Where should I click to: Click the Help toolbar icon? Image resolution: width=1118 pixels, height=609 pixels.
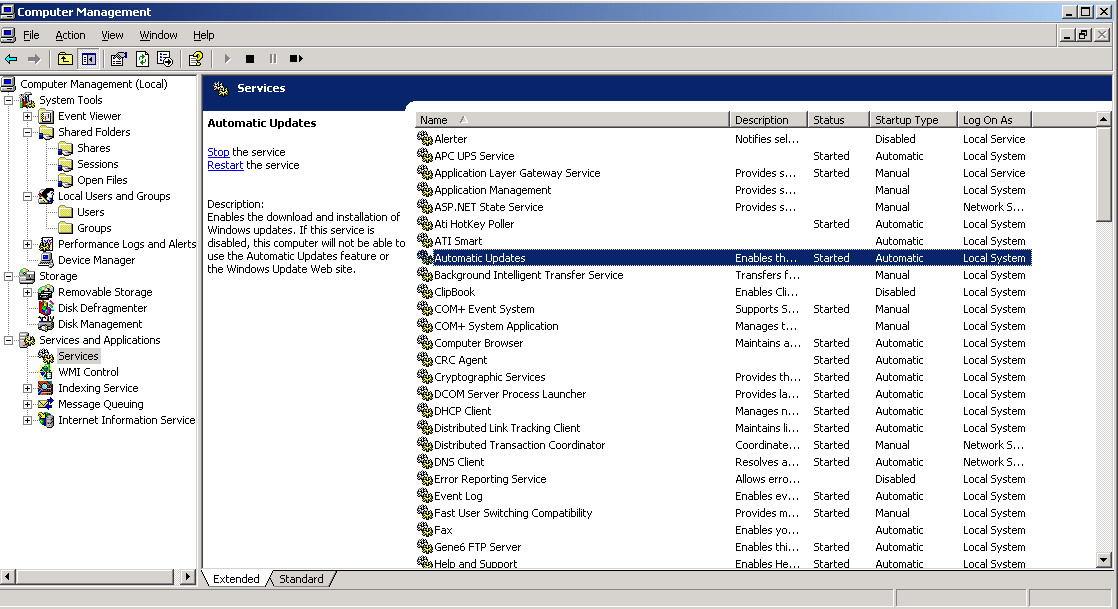pos(196,59)
